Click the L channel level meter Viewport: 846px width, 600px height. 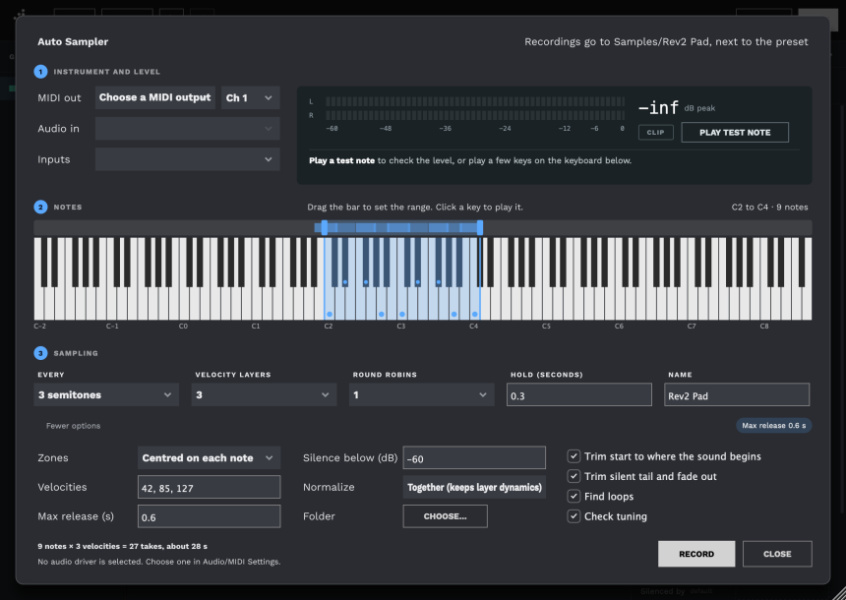[475, 101]
